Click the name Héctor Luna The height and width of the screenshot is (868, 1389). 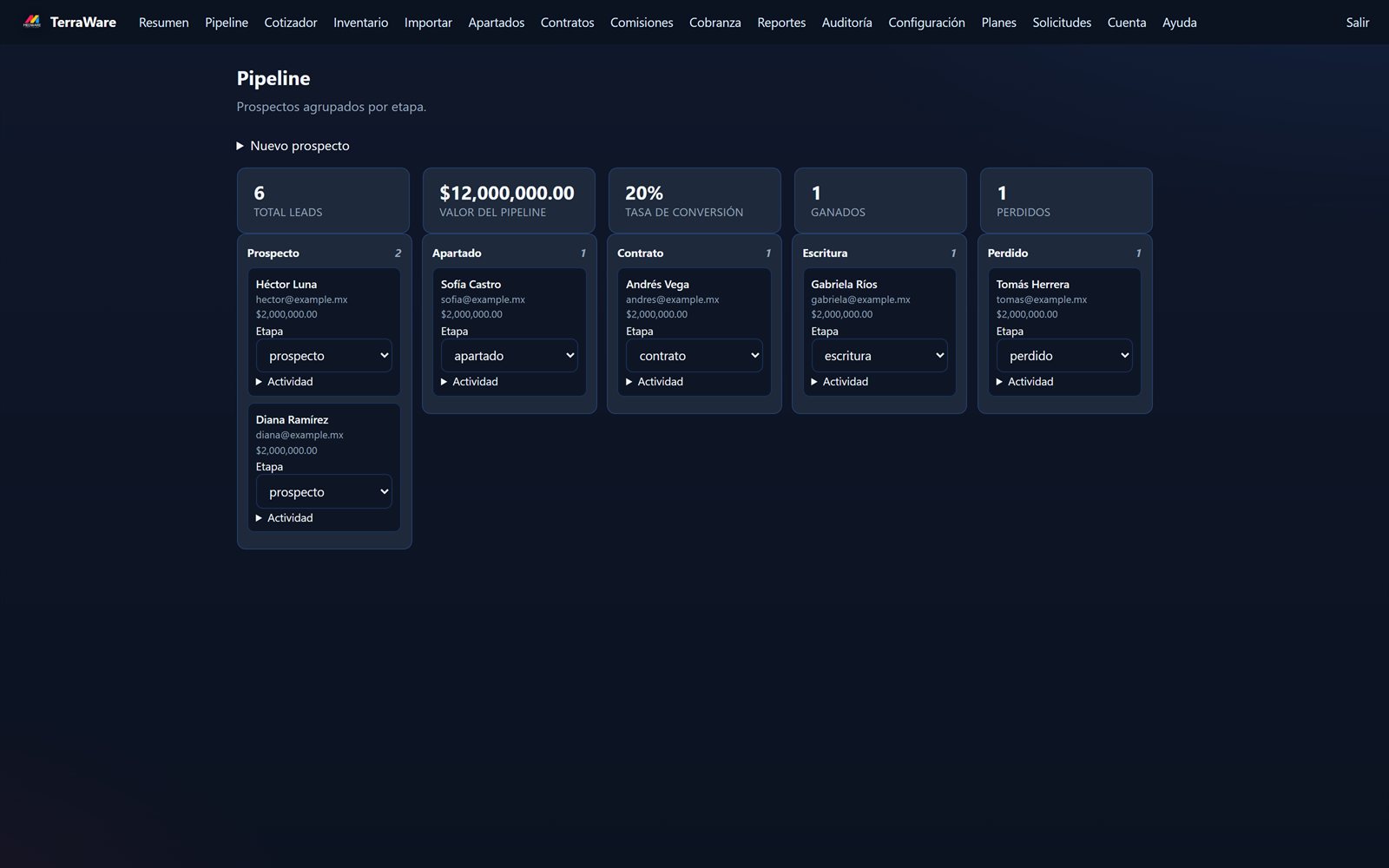pyautogui.click(x=286, y=285)
